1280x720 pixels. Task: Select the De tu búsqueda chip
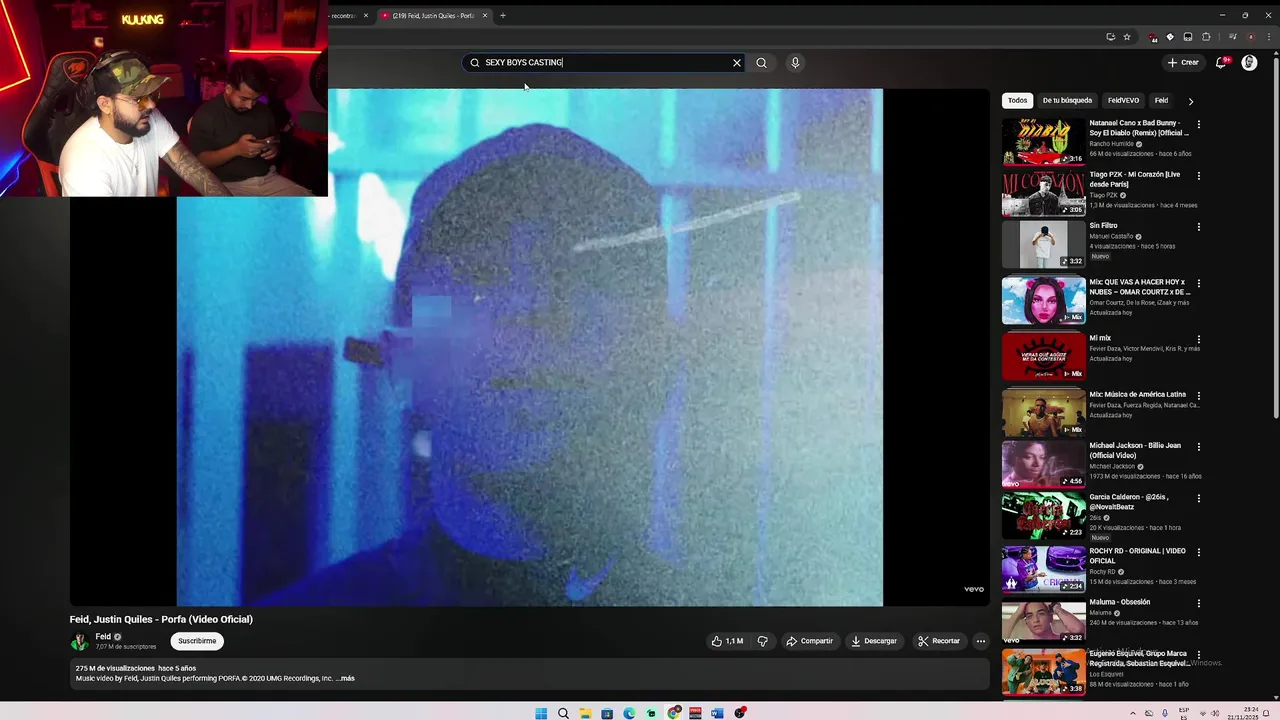point(1067,100)
